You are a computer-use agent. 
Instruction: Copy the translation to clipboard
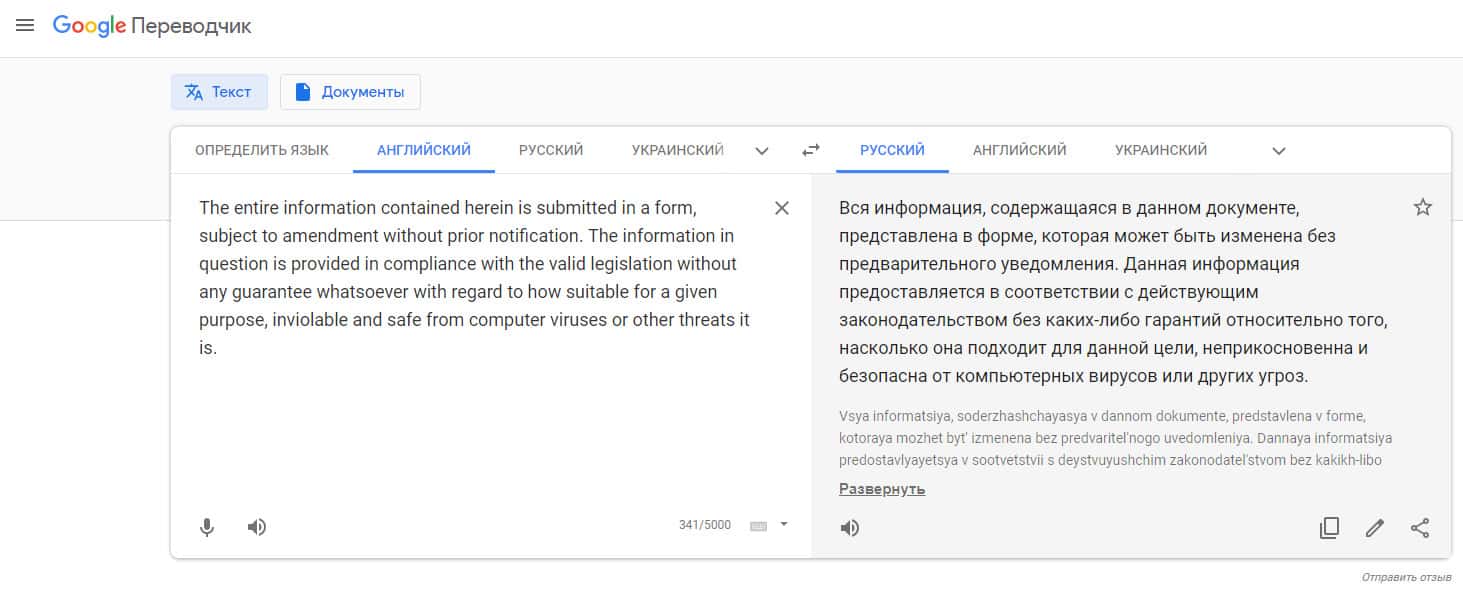(x=1329, y=528)
